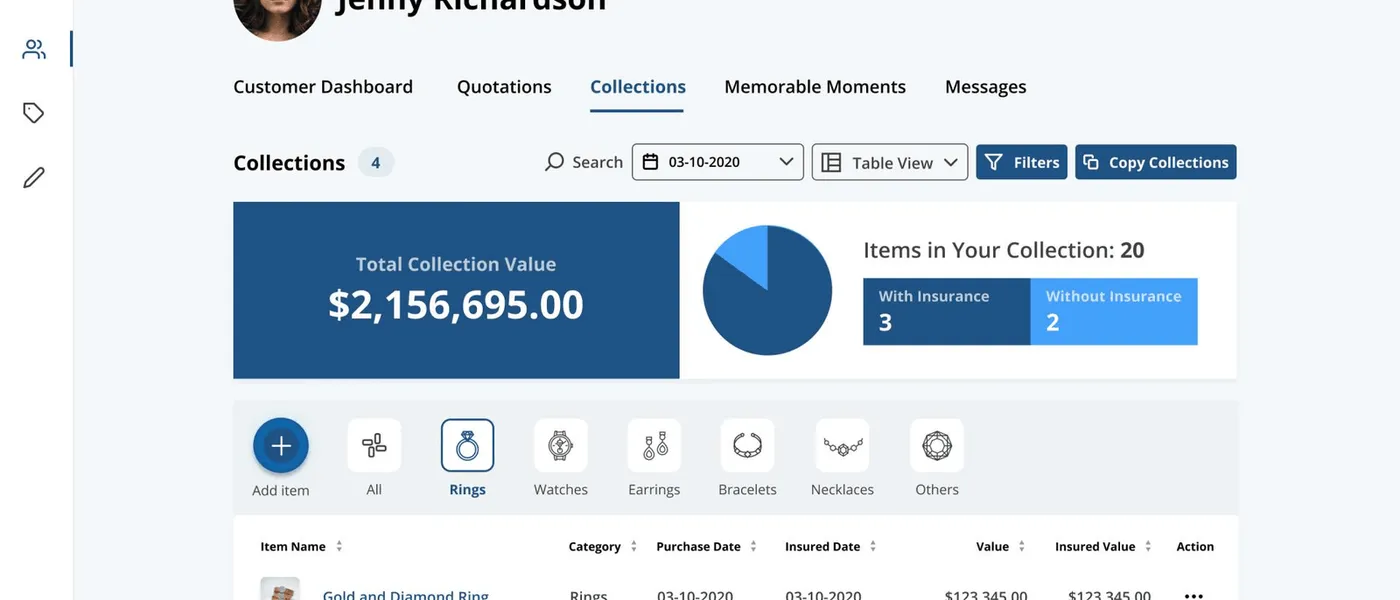Click the Without Insurance tile
The height and width of the screenshot is (600, 1400).
pos(1114,312)
